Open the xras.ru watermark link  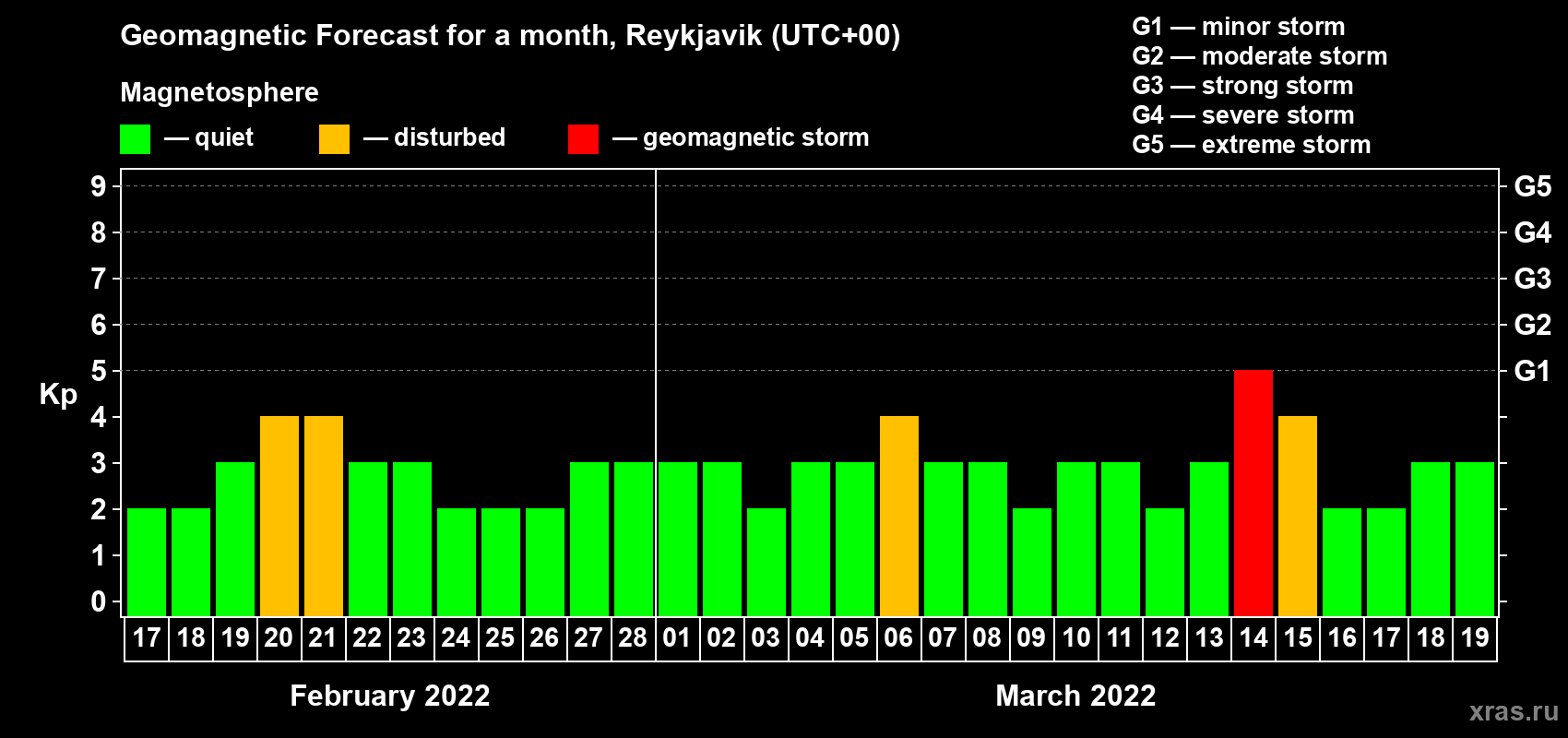tap(1513, 711)
